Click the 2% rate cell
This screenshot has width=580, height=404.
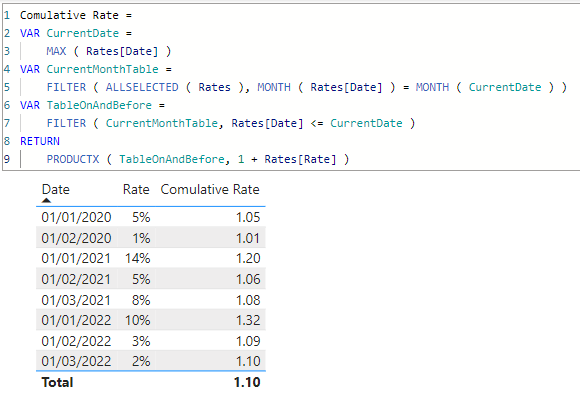point(141,361)
